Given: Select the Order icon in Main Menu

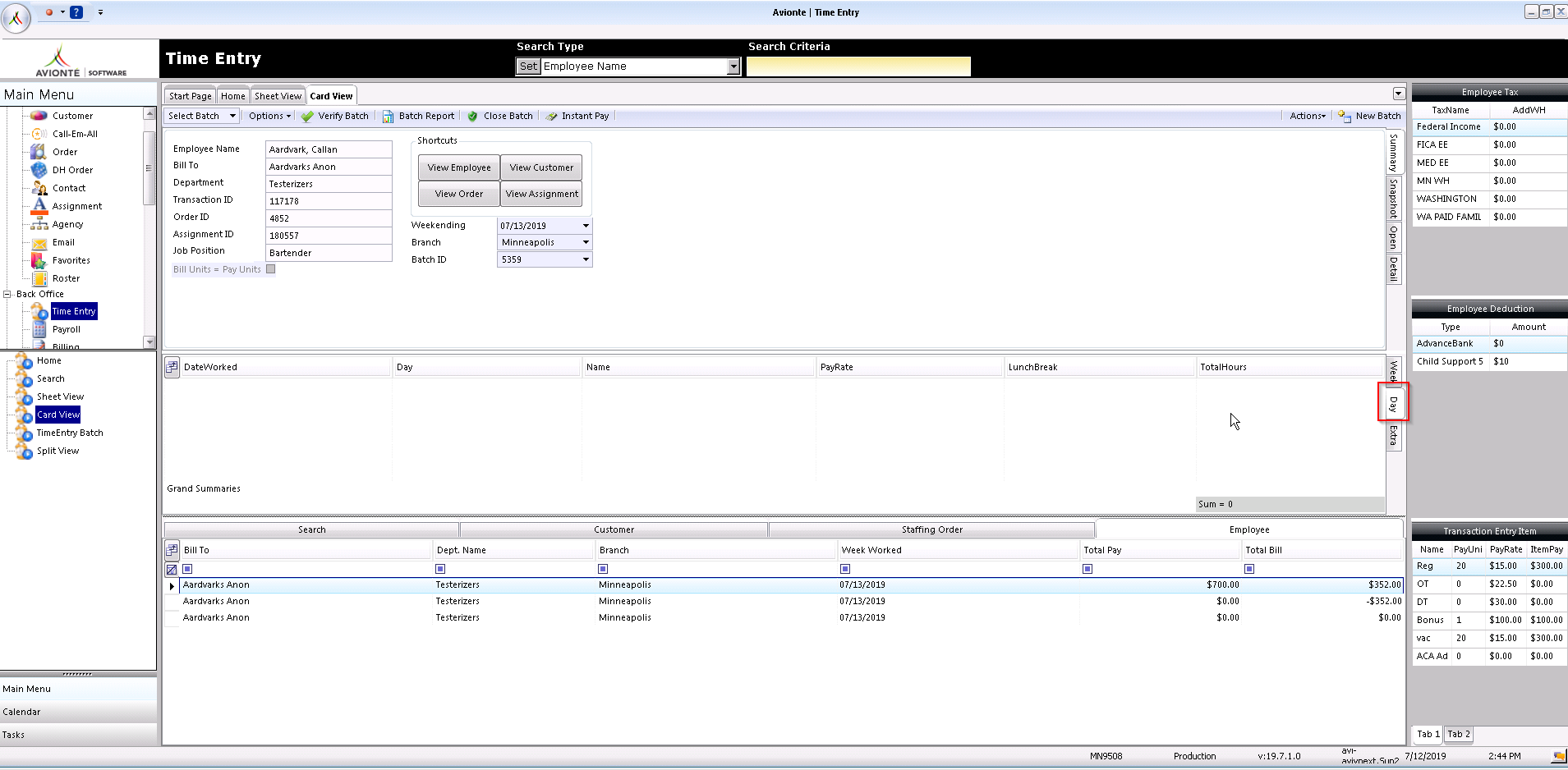Looking at the screenshot, I should [39, 152].
